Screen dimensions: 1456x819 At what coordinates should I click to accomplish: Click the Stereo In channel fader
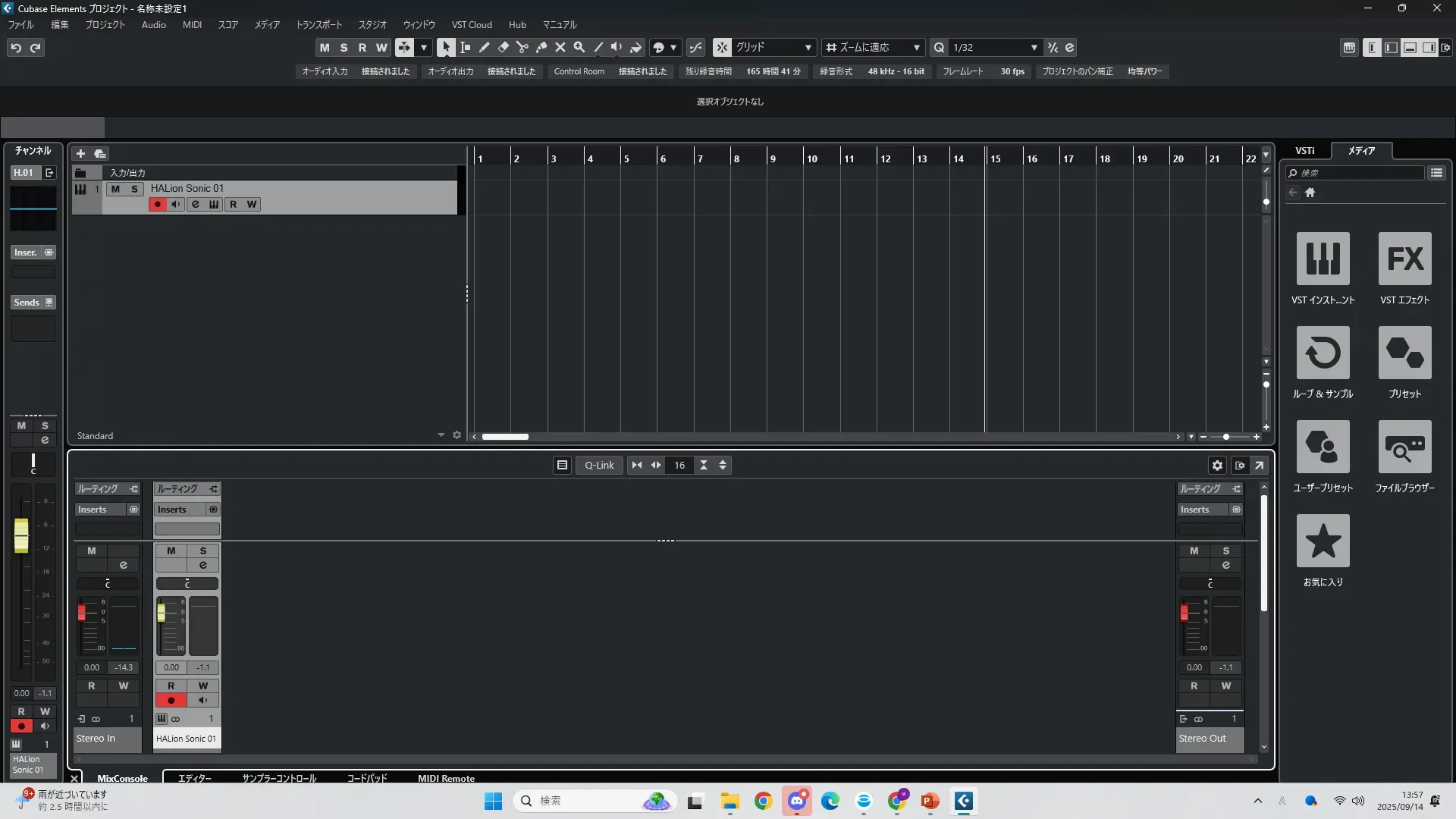coord(82,613)
